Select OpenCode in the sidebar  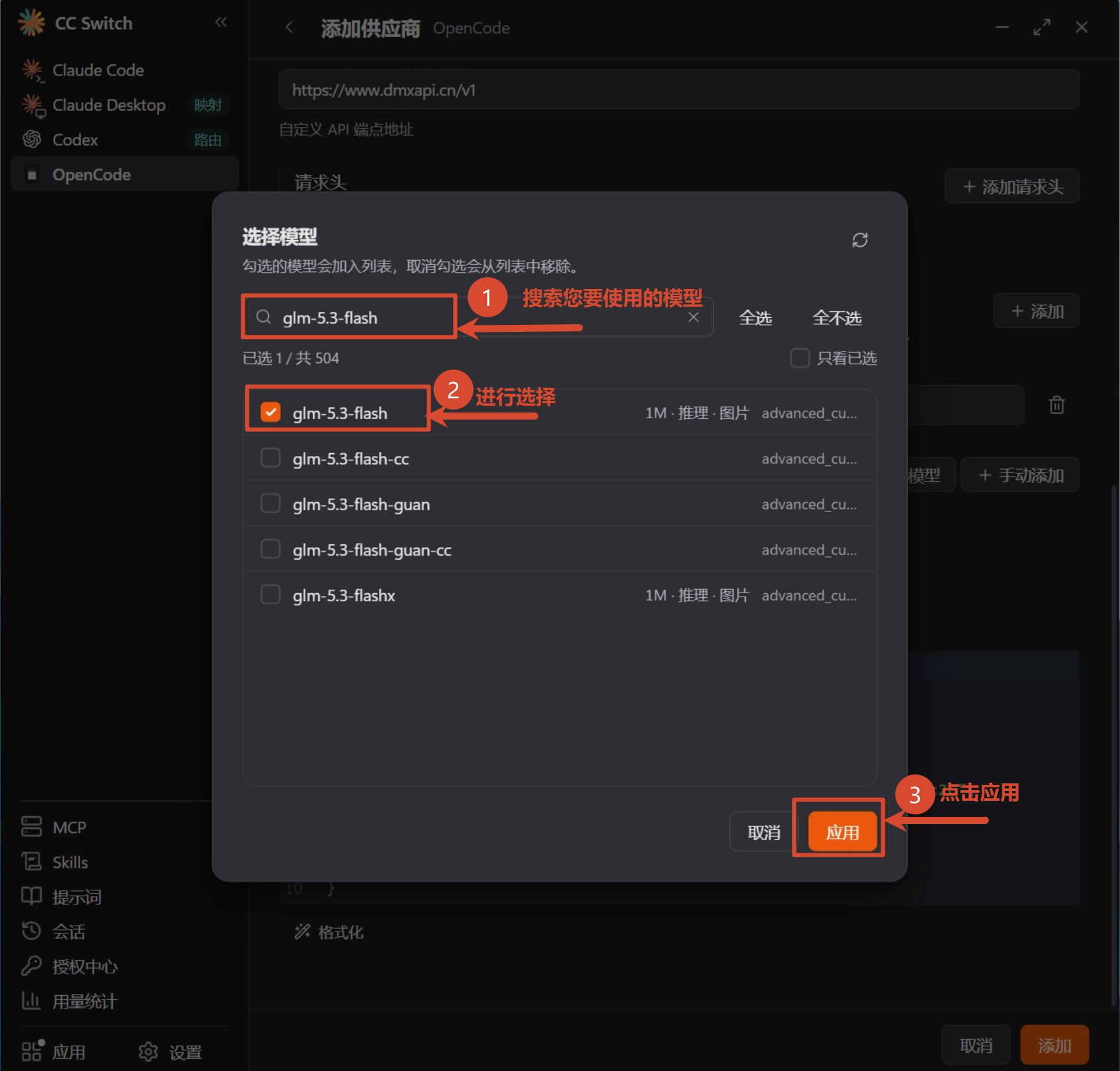[125, 174]
